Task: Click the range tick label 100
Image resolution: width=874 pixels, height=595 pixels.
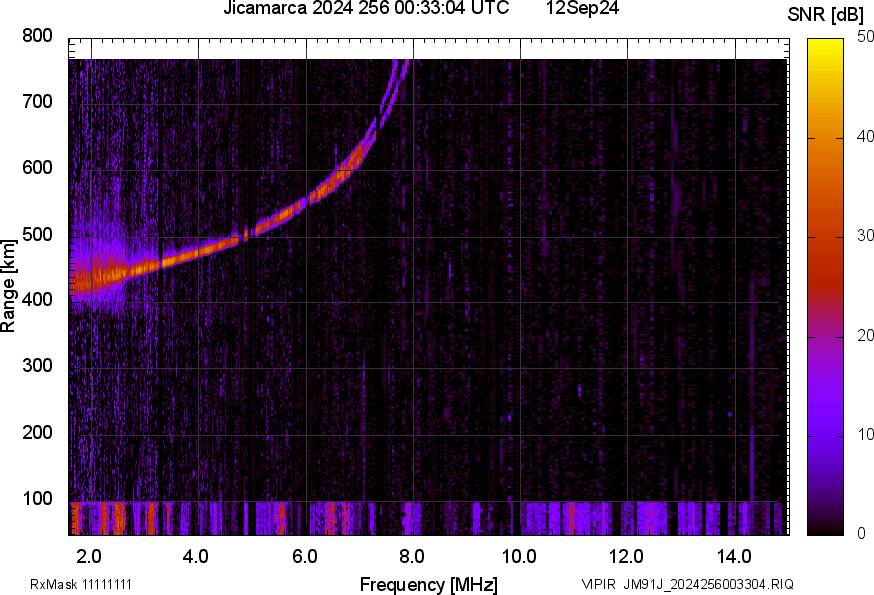Action: [x=37, y=499]
